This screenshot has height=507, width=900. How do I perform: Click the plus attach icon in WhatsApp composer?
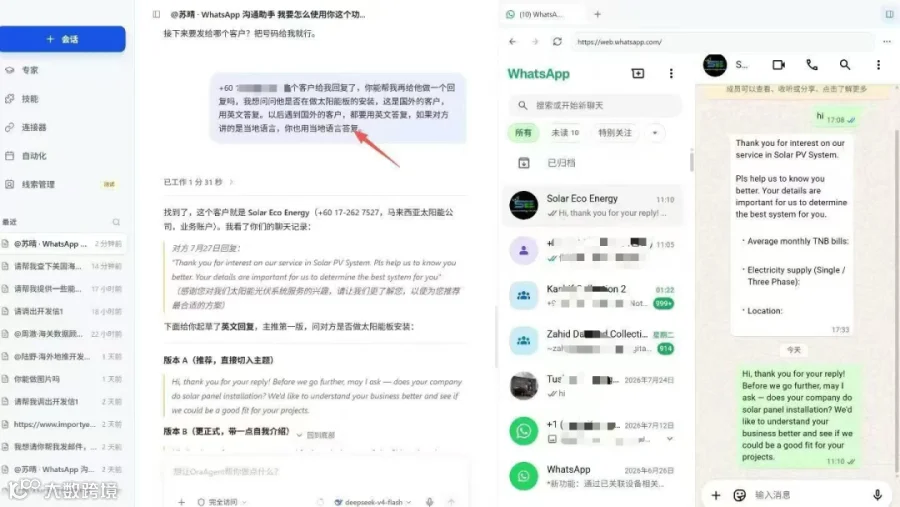[716, 495]
